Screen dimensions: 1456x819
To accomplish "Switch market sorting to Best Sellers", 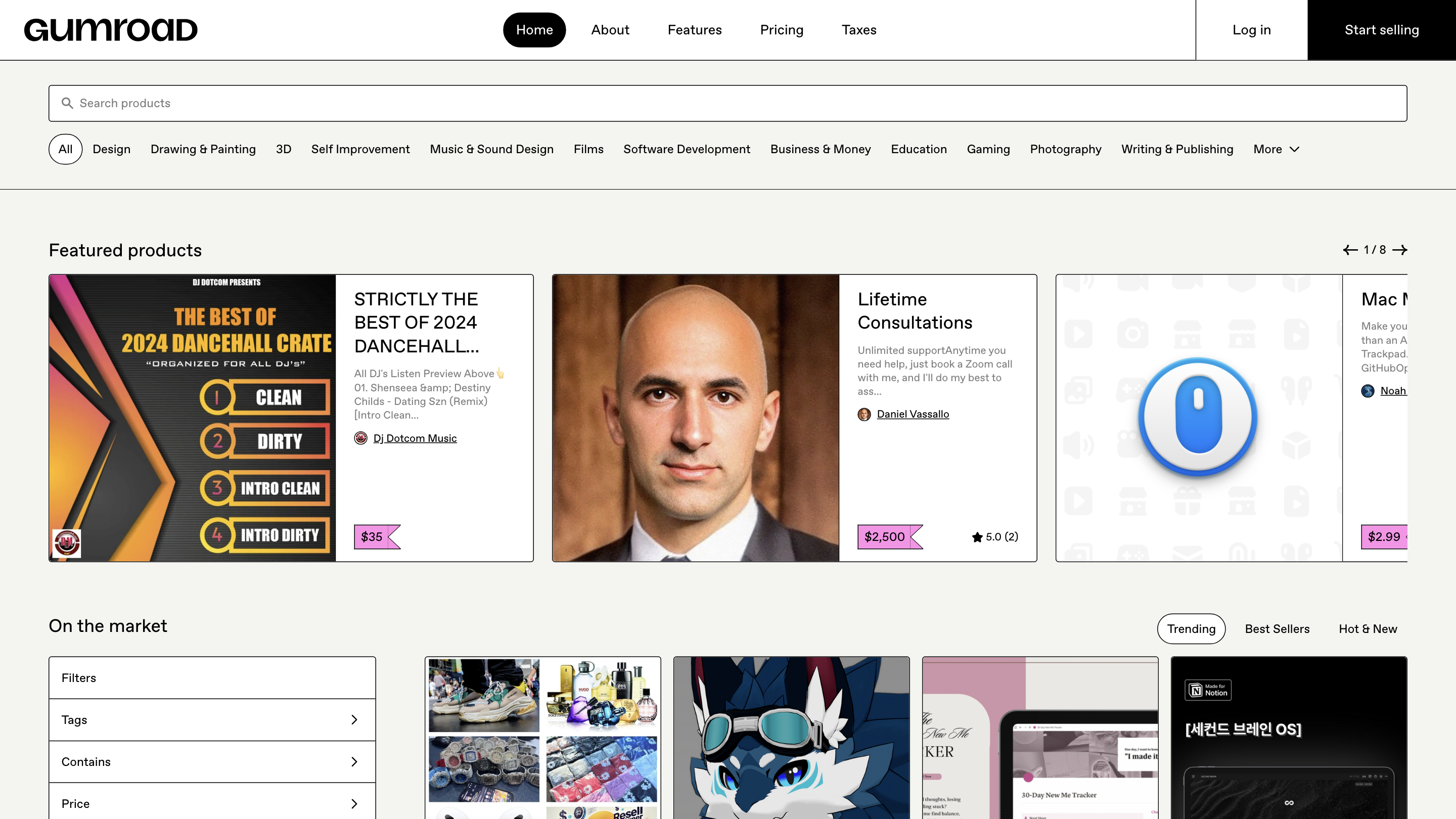I will pyautogui.click(x=1277, y=628).
